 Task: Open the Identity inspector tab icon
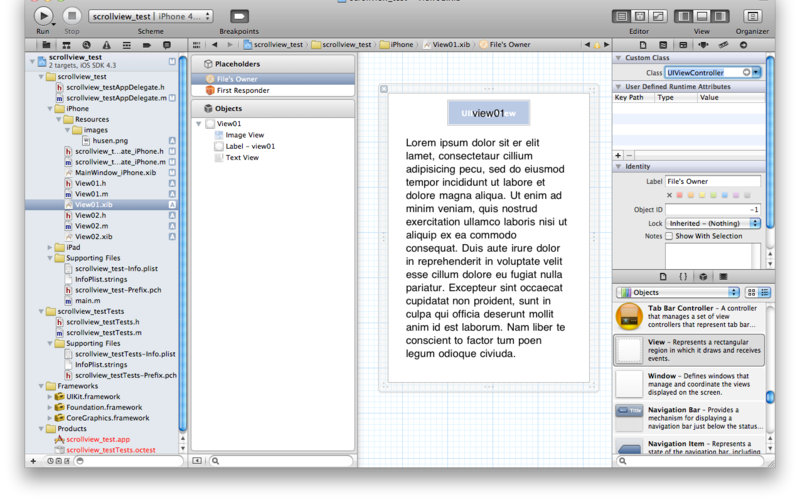click(x=683, y=45)
